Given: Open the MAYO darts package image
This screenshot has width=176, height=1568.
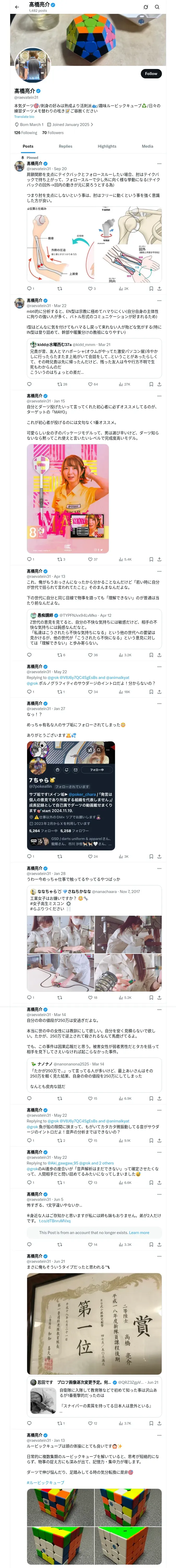Looking at the screenshot, I should (68, 499).
